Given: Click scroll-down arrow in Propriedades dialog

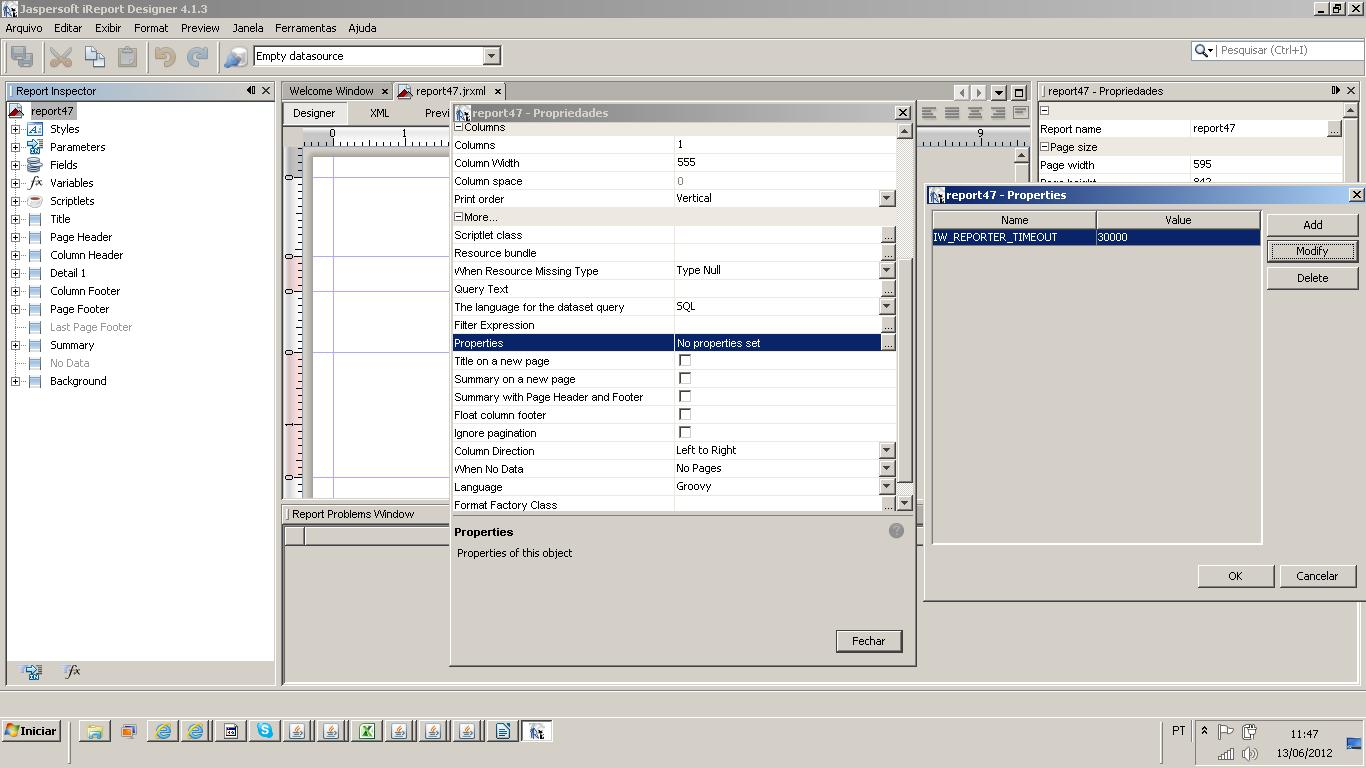Looking at the screenshot, I should (x=904, y=503).
